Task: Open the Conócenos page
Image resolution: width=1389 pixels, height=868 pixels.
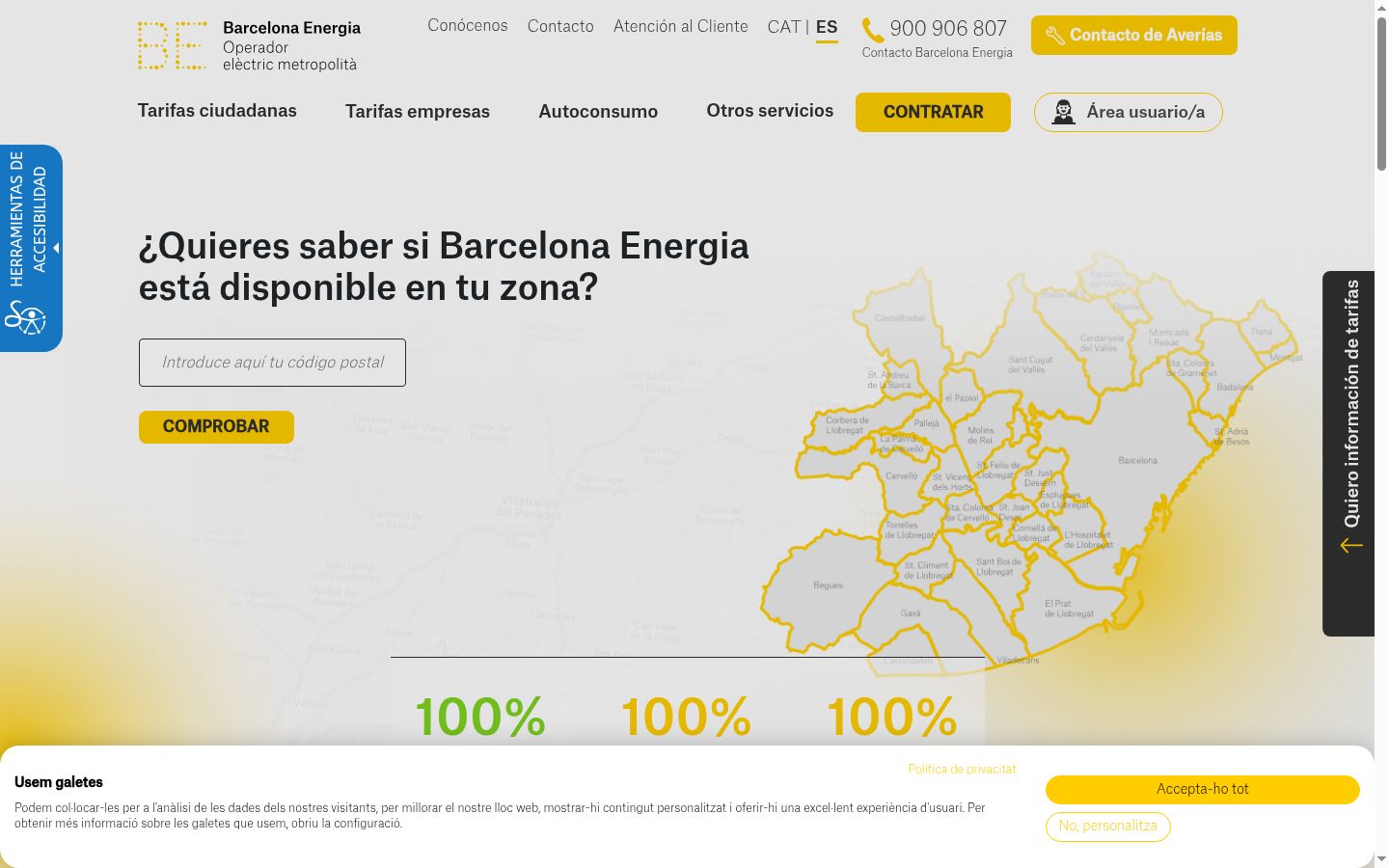Action: pyautogui.click(x=468, y=26)
